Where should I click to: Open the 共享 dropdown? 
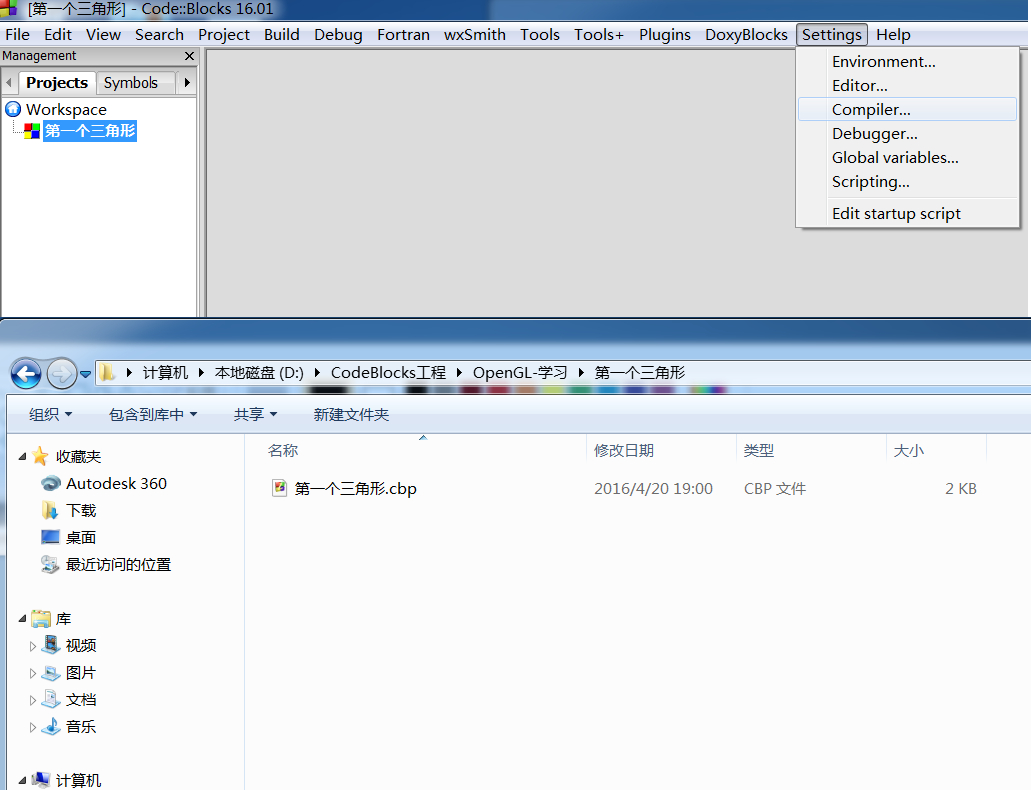255,414
